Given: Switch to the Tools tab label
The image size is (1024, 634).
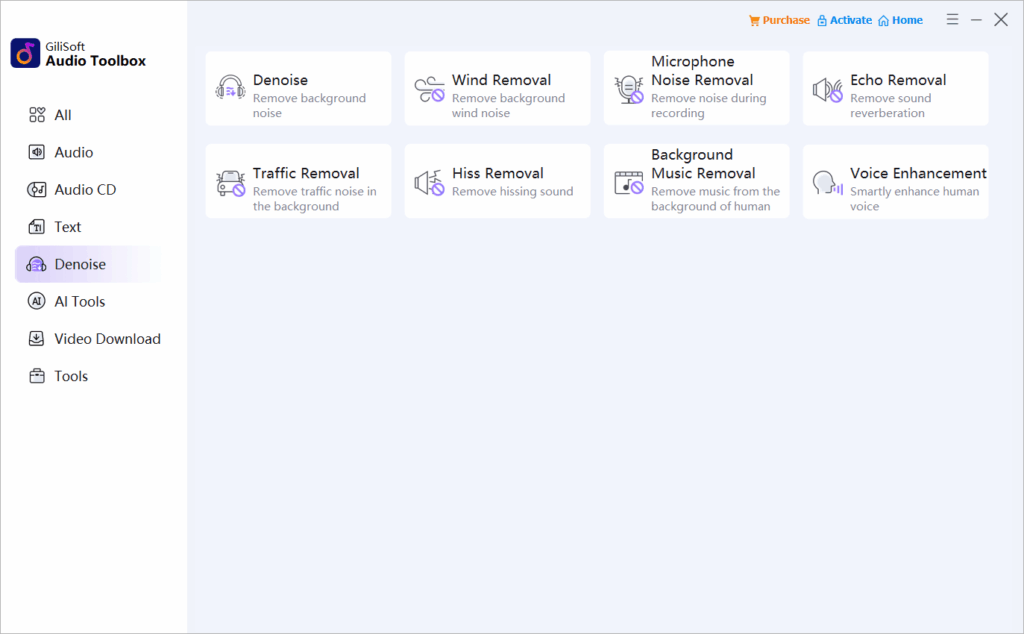Looking at the screenshot, I should (71, 375).
